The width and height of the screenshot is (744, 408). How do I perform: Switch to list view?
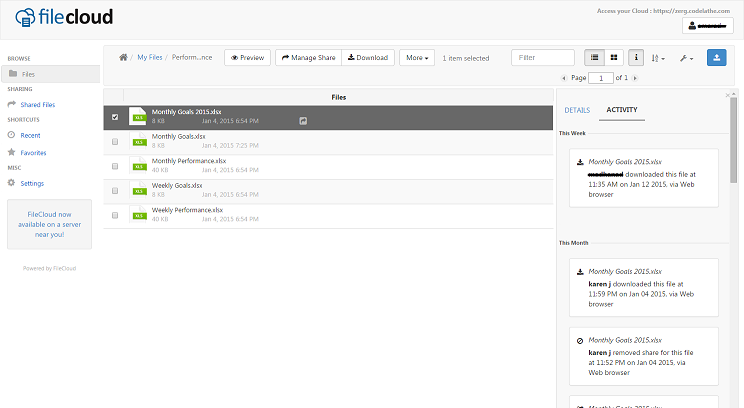pos(595,57)
